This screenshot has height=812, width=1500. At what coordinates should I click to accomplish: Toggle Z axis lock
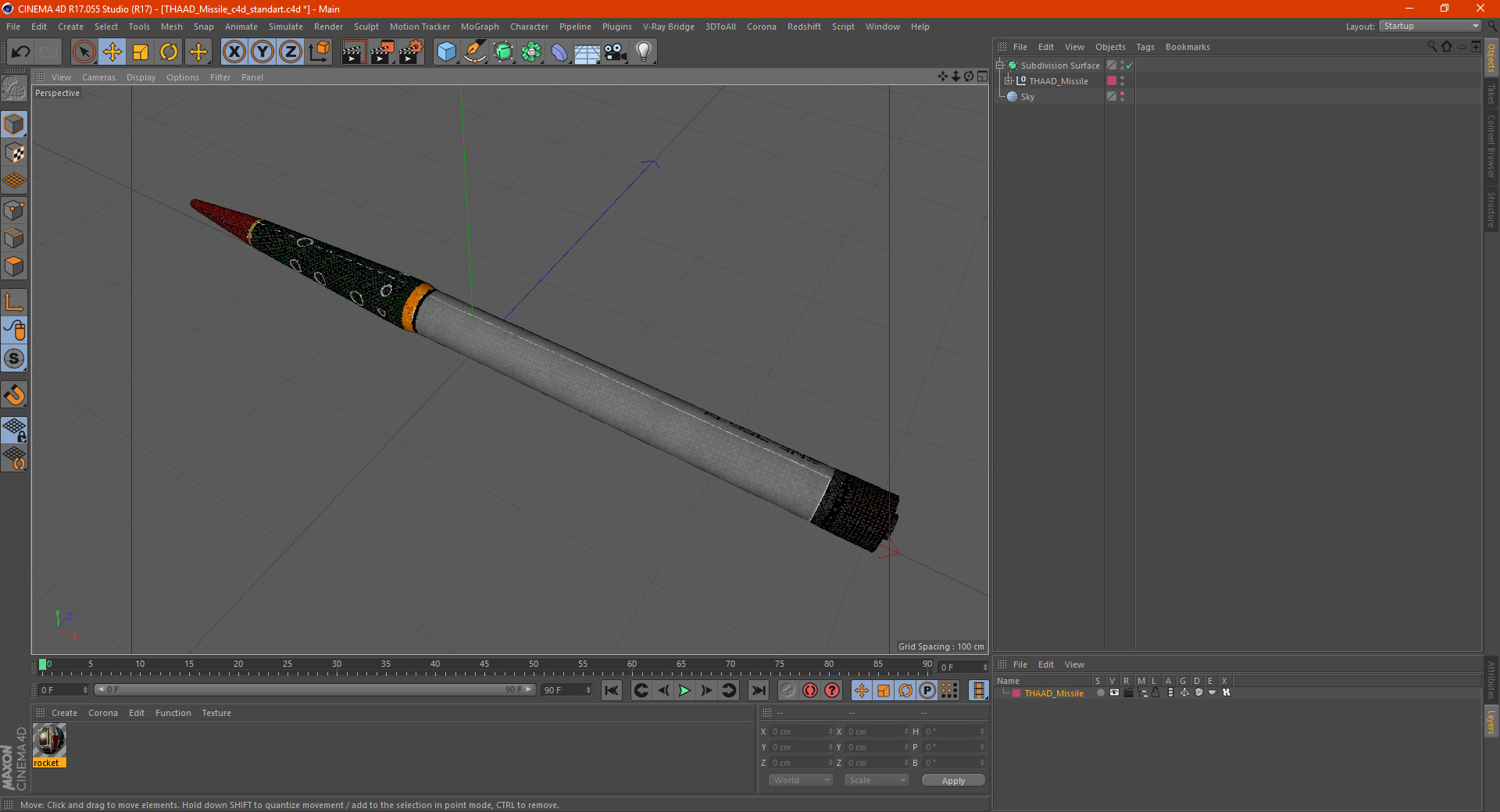point(291,52)
